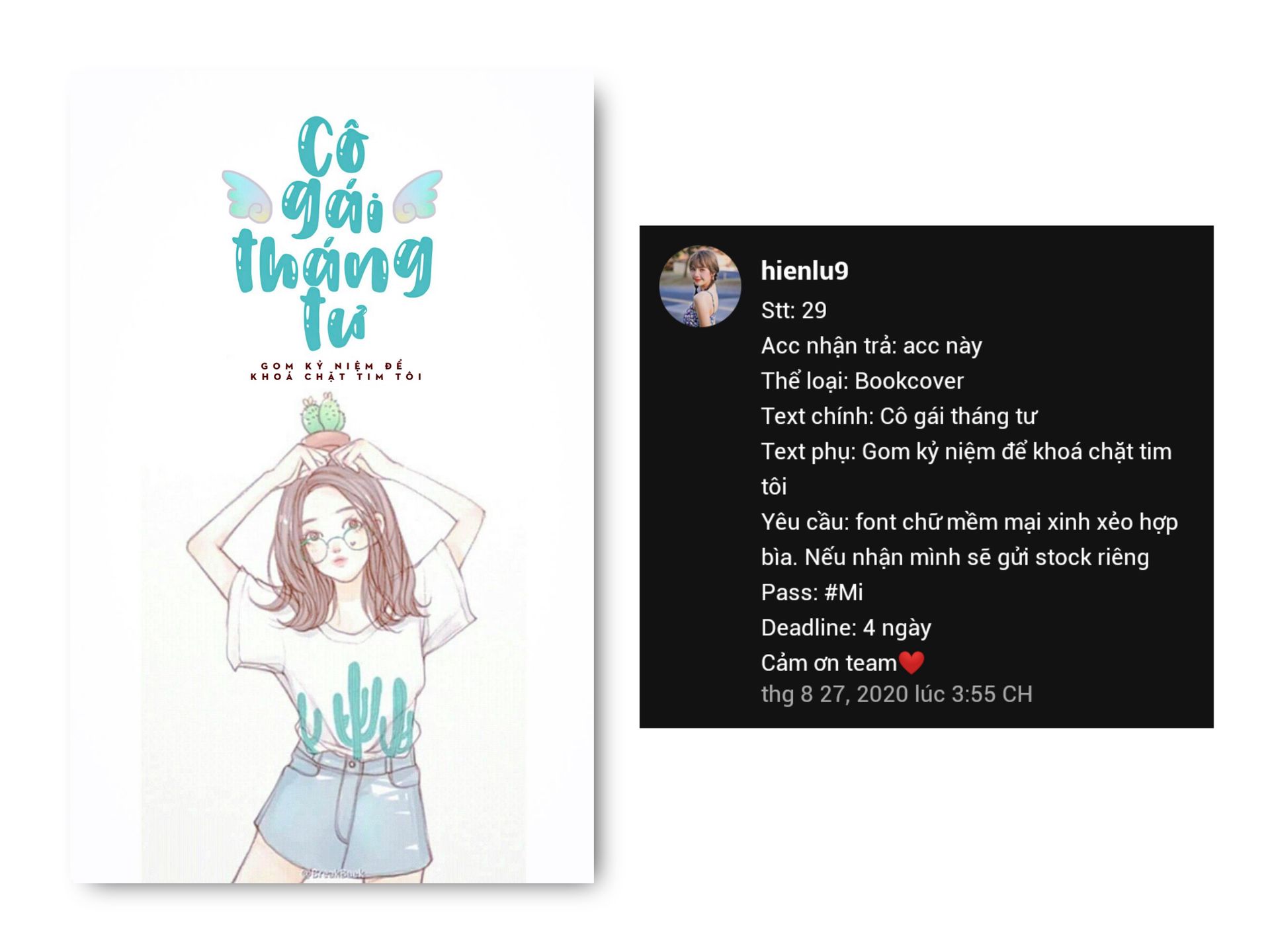Click the hienlu9 profile avatar
The image size is (1270, 952).
(700, 286)
